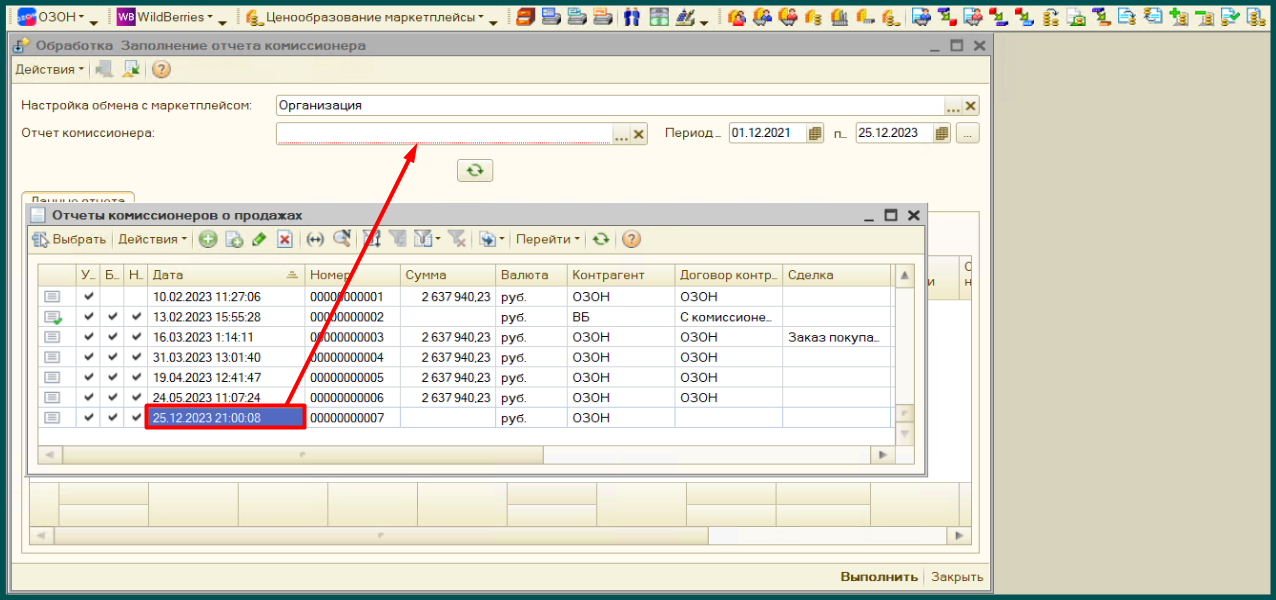Click the Валюта column header
This screenshot has width=1276, height=600.
[x=532, y=275]
